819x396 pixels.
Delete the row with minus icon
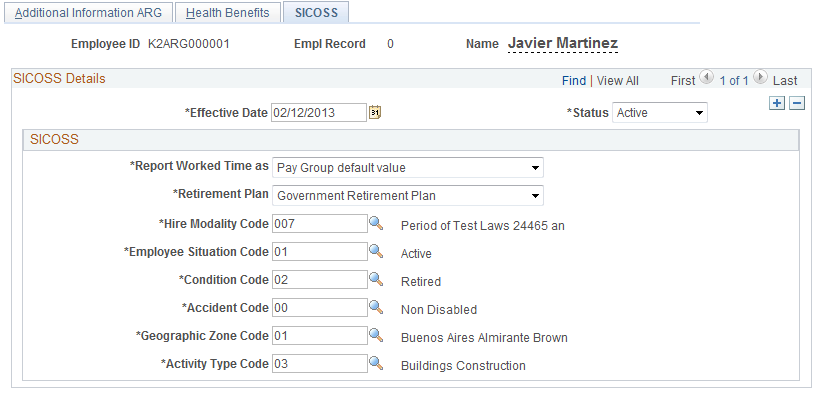[797, 103]
